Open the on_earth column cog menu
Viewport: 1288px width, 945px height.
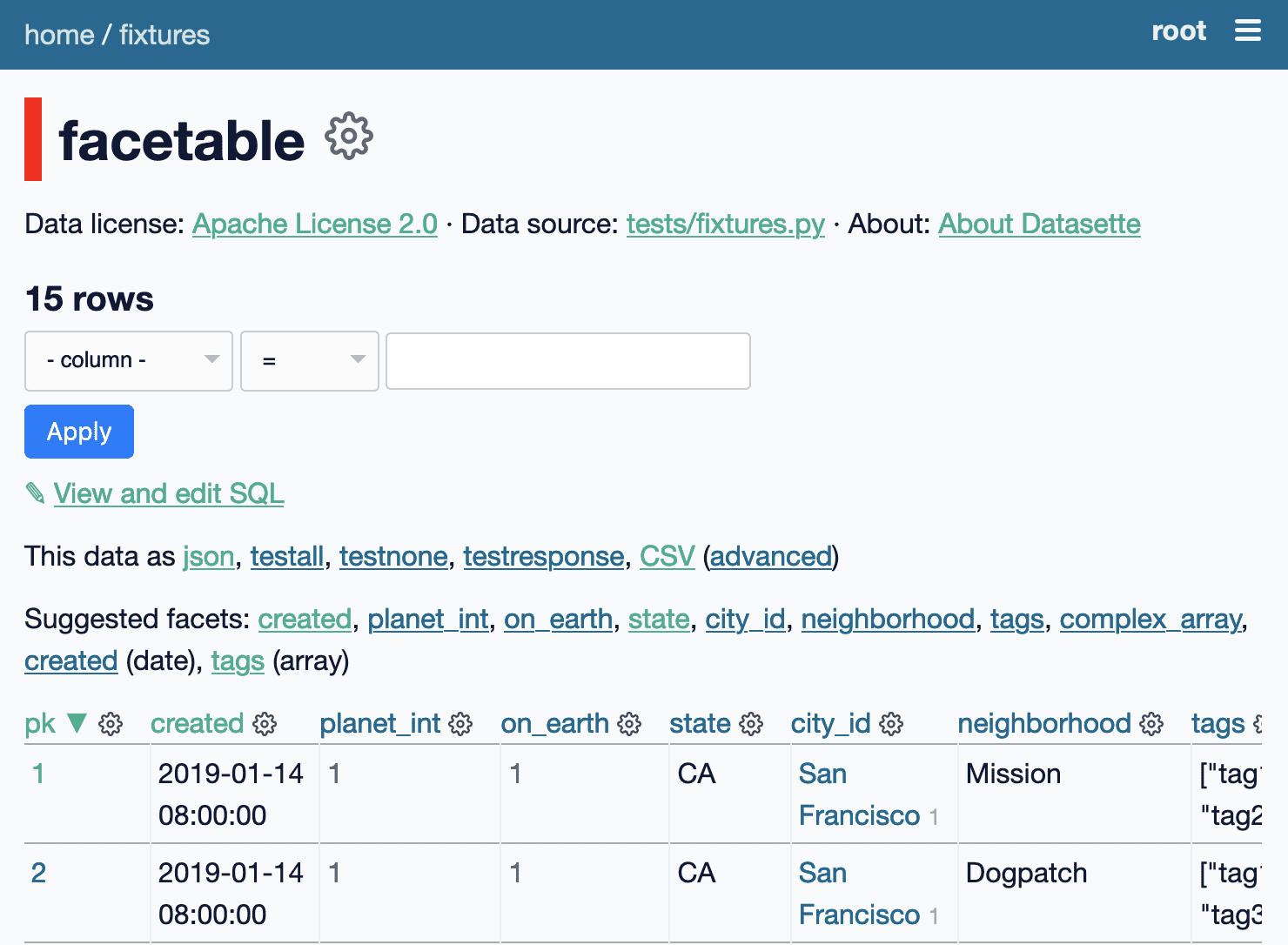[629, 724]
